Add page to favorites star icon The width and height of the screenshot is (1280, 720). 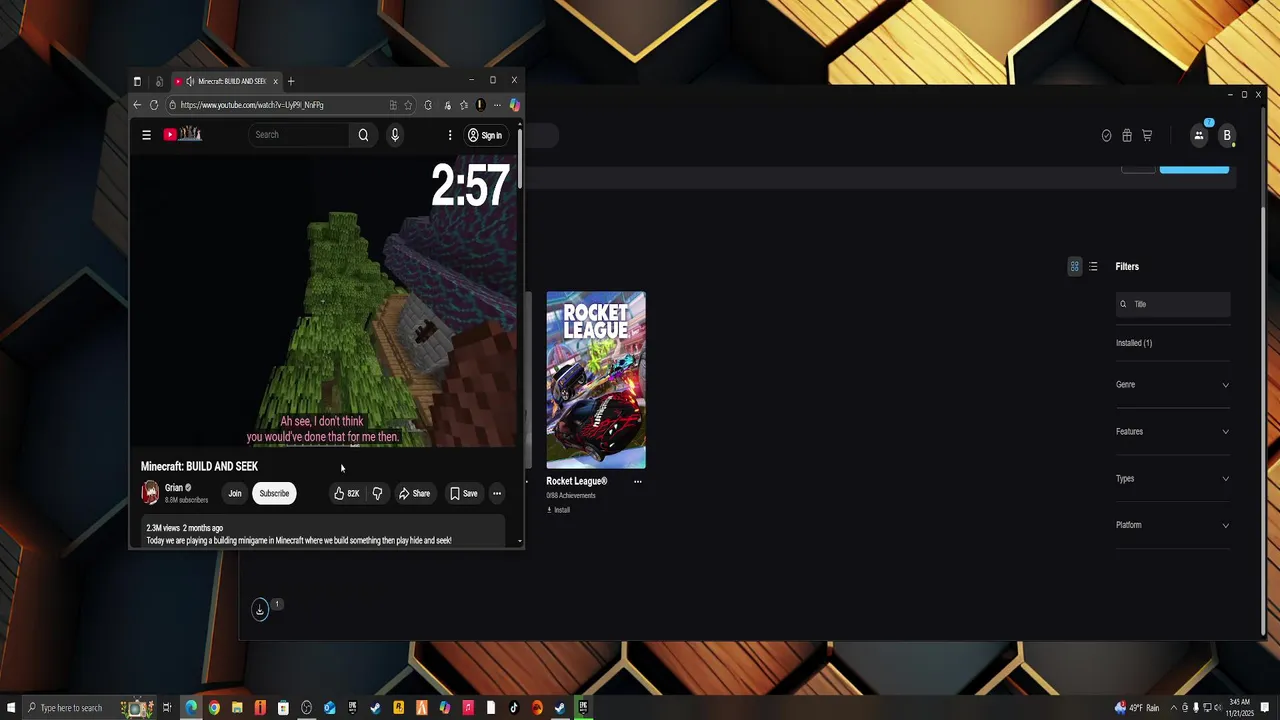tap(408, 105)
